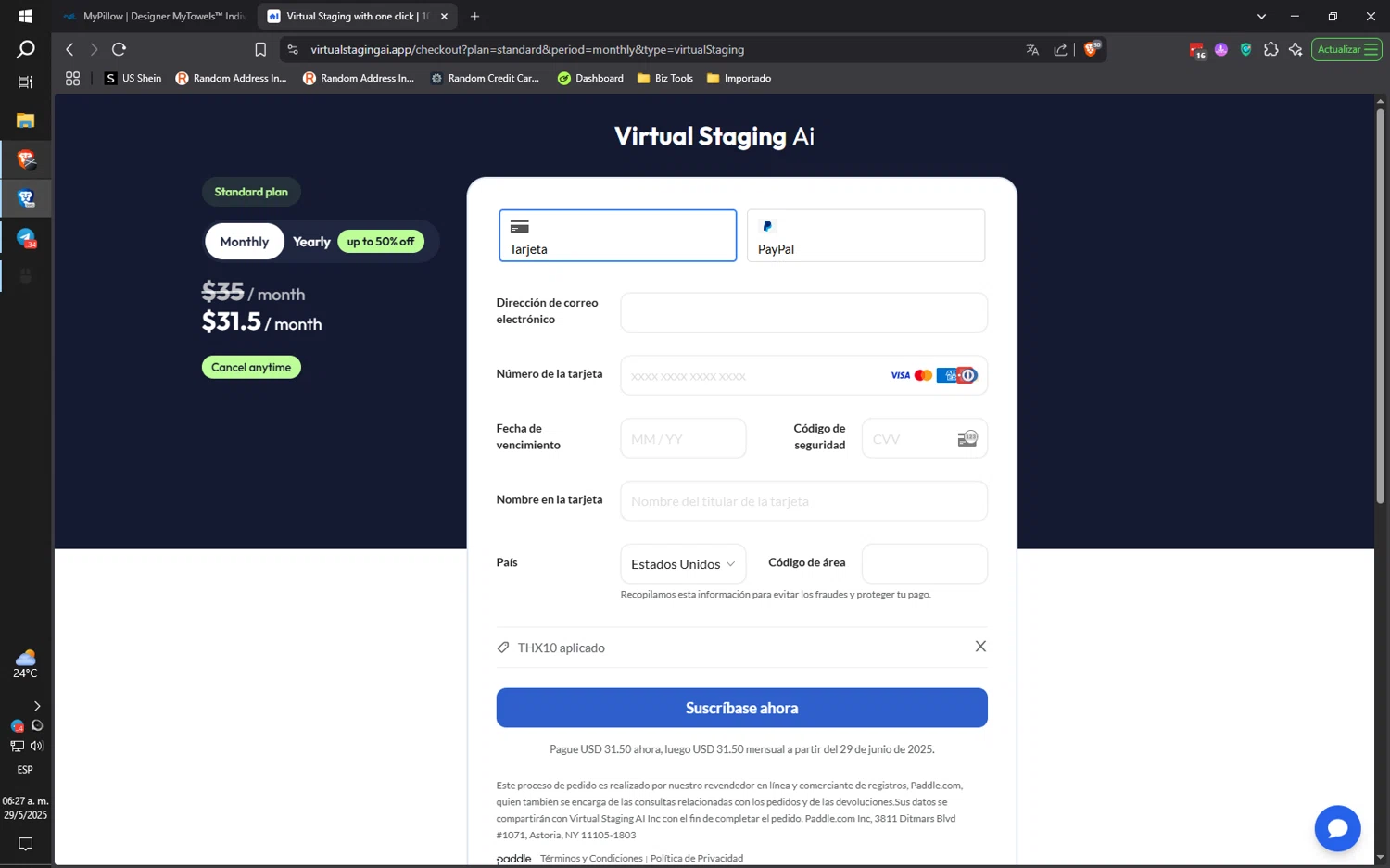The image size is (1390, 868).
Task: Click the share page icon in address bar
Action: [1060, 50]
